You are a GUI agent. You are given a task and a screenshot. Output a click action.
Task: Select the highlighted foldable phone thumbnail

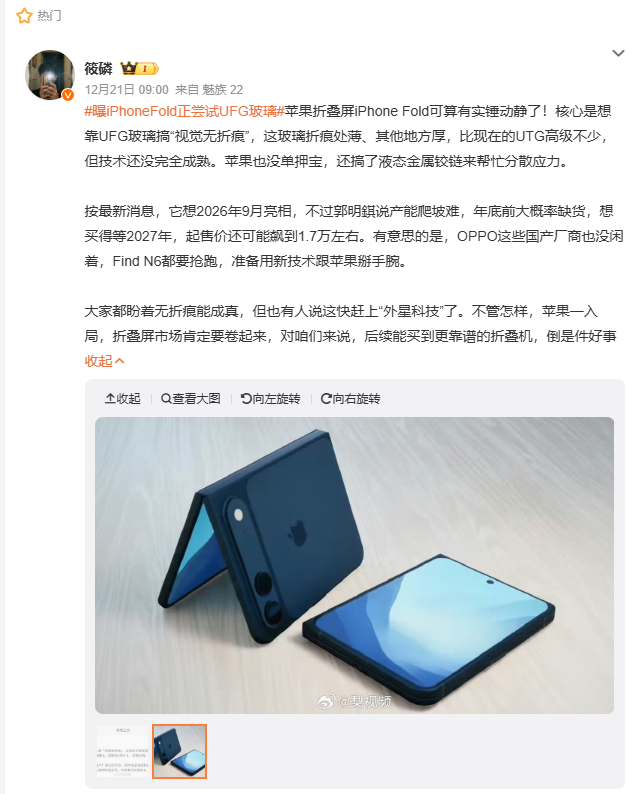click(x=179, y=751)
